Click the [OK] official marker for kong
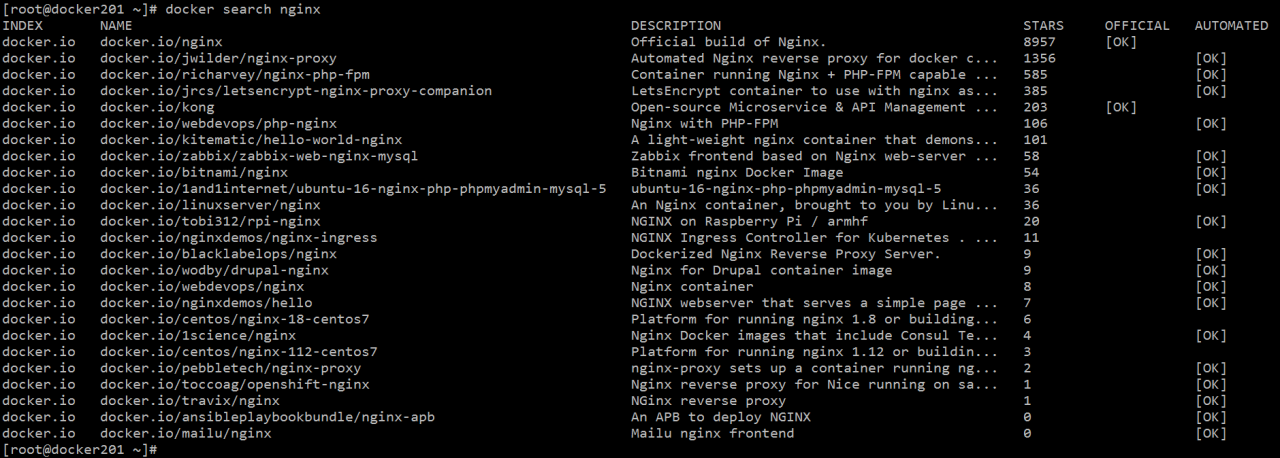The height and width of the screenshot is (458, 1280). (x=1121, y=107)
